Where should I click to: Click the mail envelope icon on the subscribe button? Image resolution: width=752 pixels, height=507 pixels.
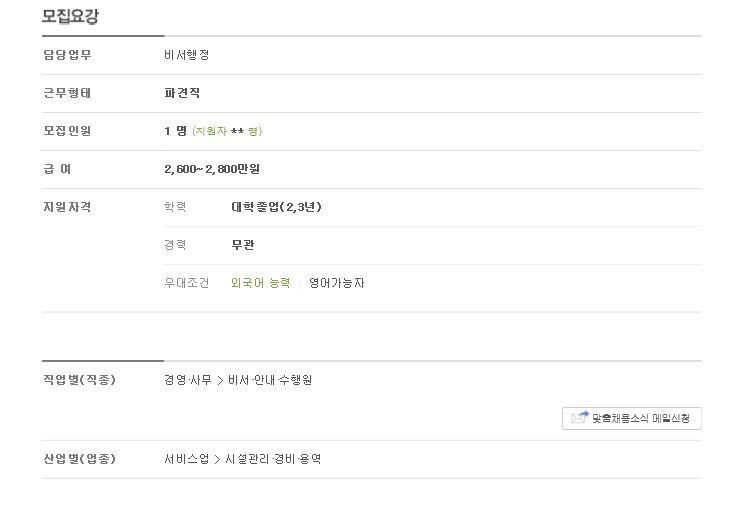point(579,418)
